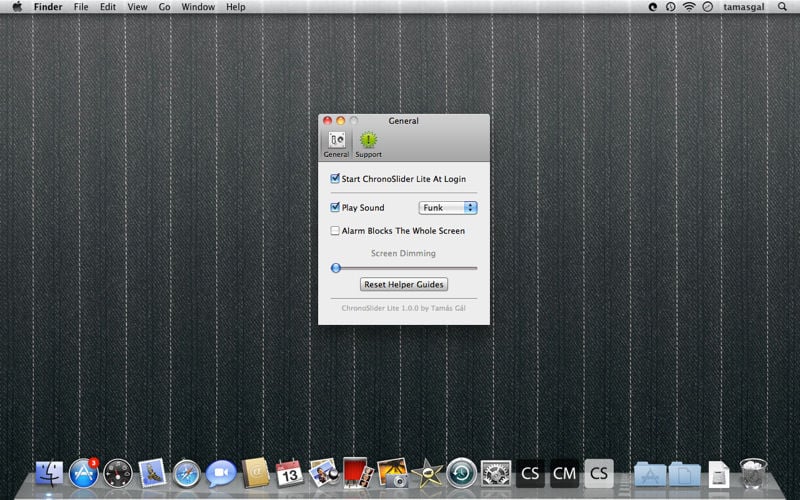Switch to the General preferences tab
The height and width of the screenshot is (500, 800).
point(336,144)
